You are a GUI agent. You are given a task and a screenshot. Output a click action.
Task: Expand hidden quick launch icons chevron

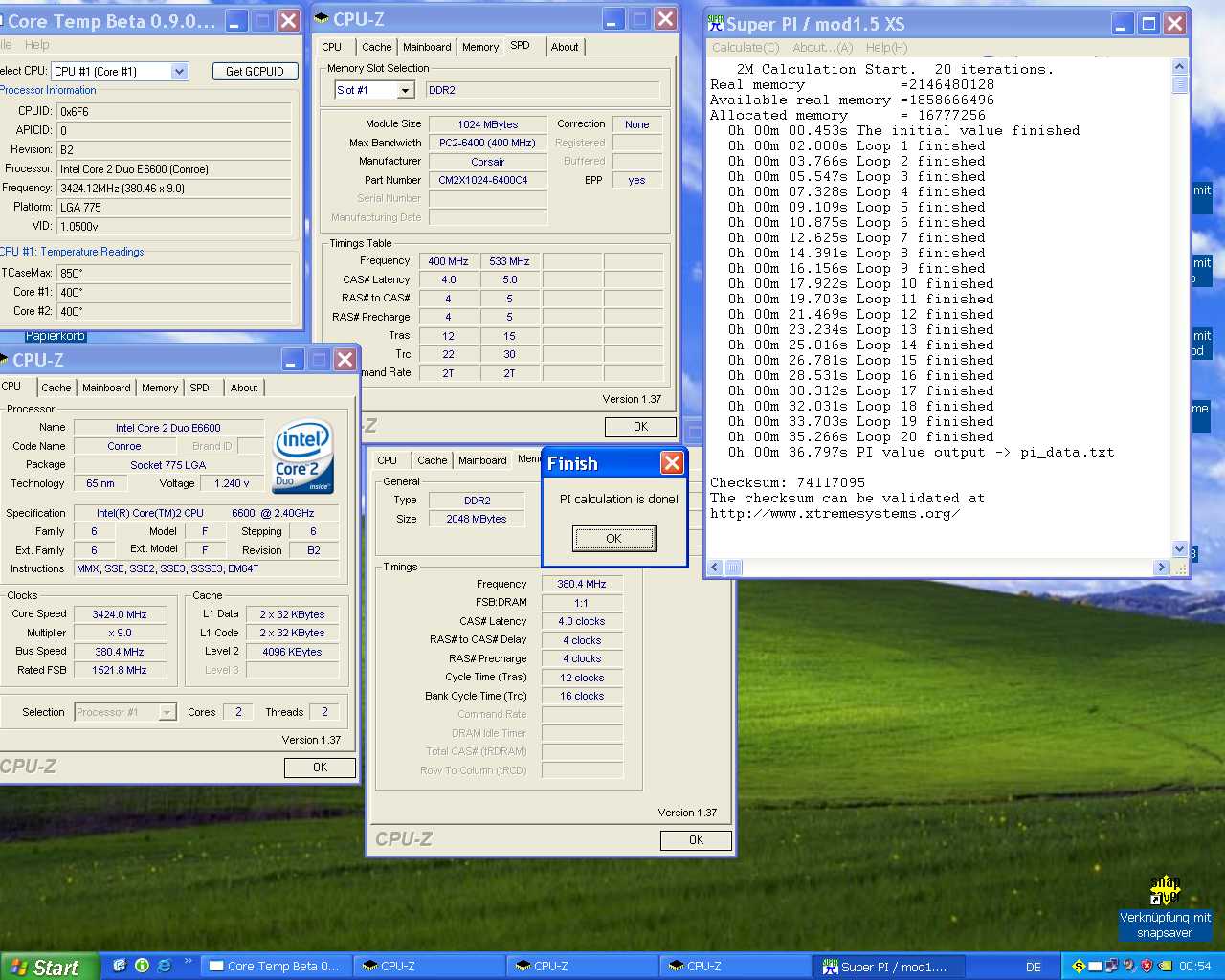pyautogui.click(x=188, y=961)
